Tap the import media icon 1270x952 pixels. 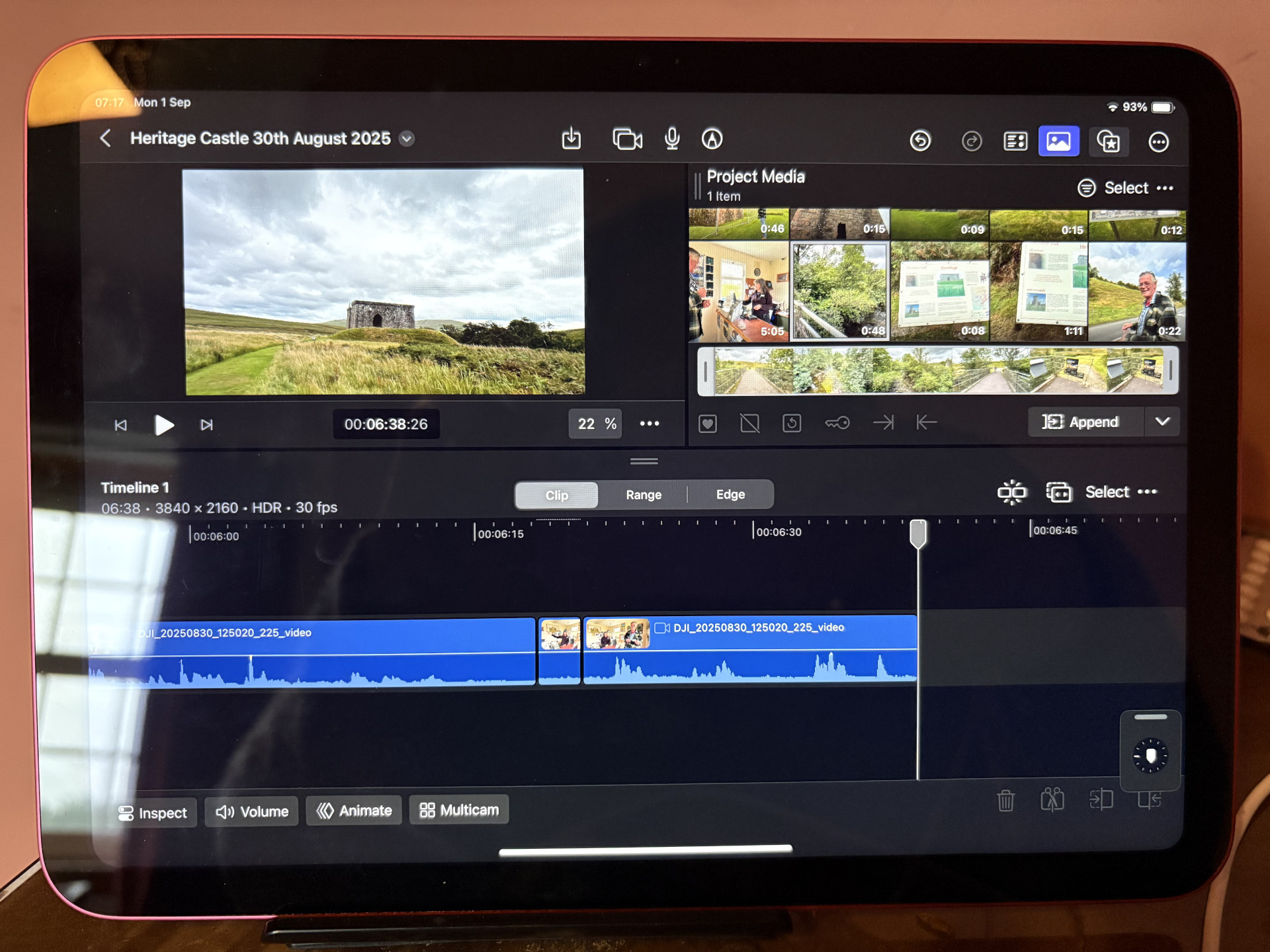(571, 139)
